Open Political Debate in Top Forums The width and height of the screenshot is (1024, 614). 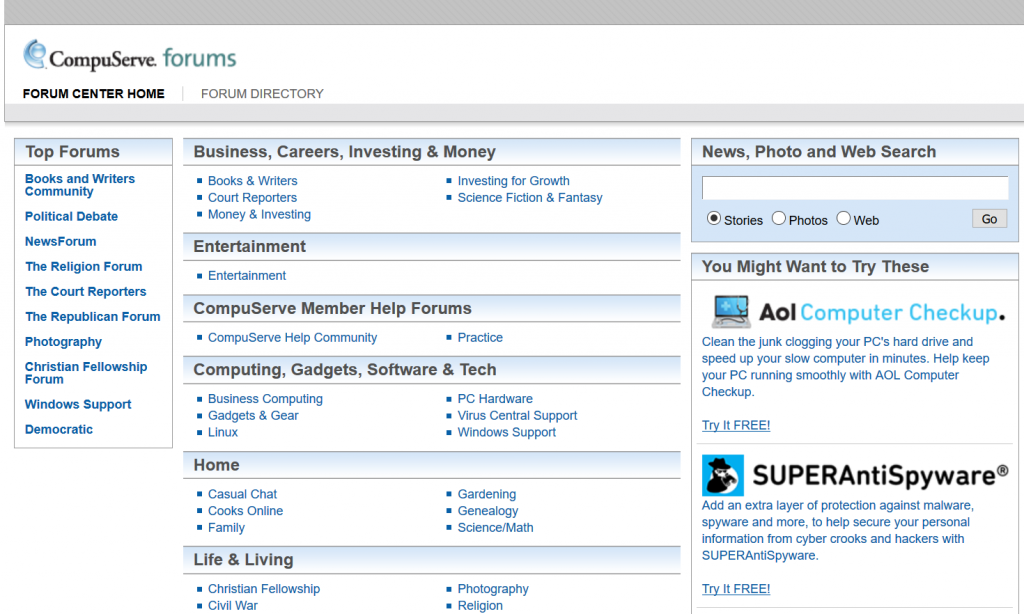[x=71, y=217]
